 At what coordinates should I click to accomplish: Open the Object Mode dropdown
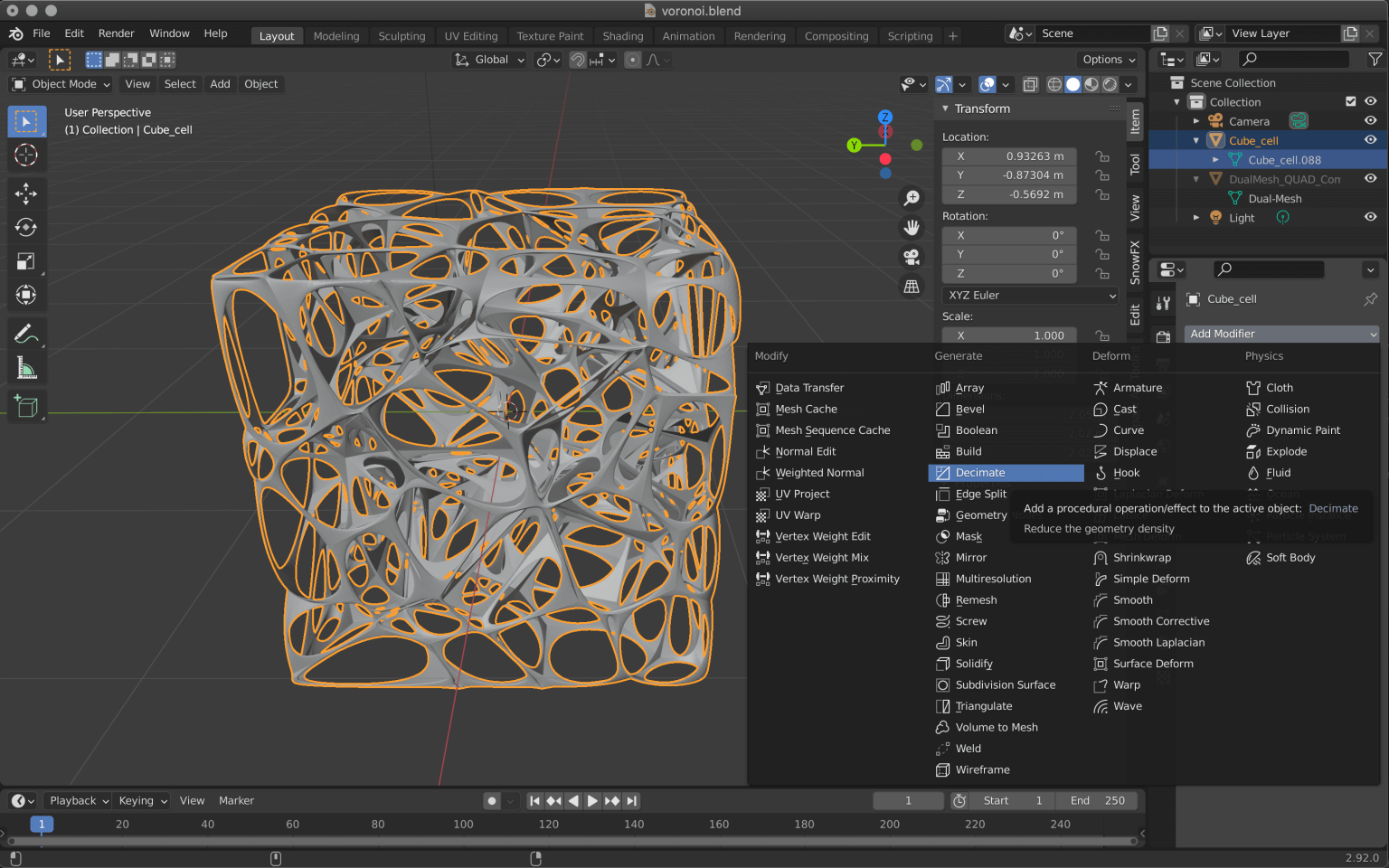(60, 83)
